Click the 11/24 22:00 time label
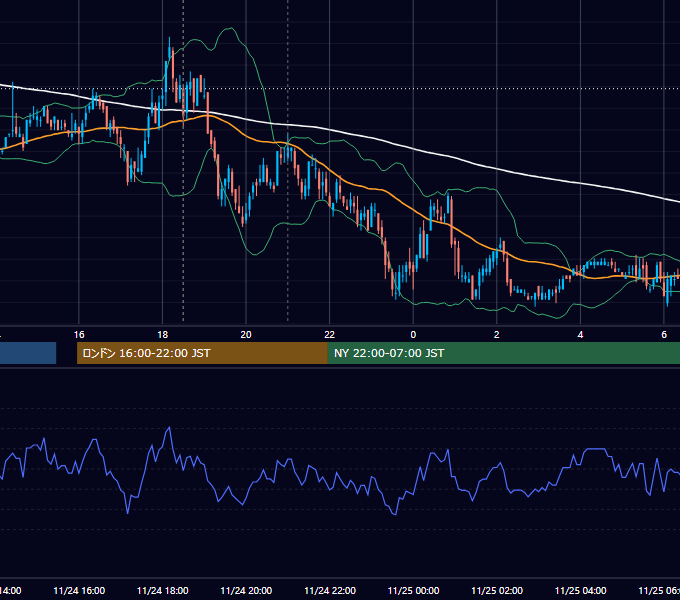This screenshot has height=600, width=680. click(330, 590)
